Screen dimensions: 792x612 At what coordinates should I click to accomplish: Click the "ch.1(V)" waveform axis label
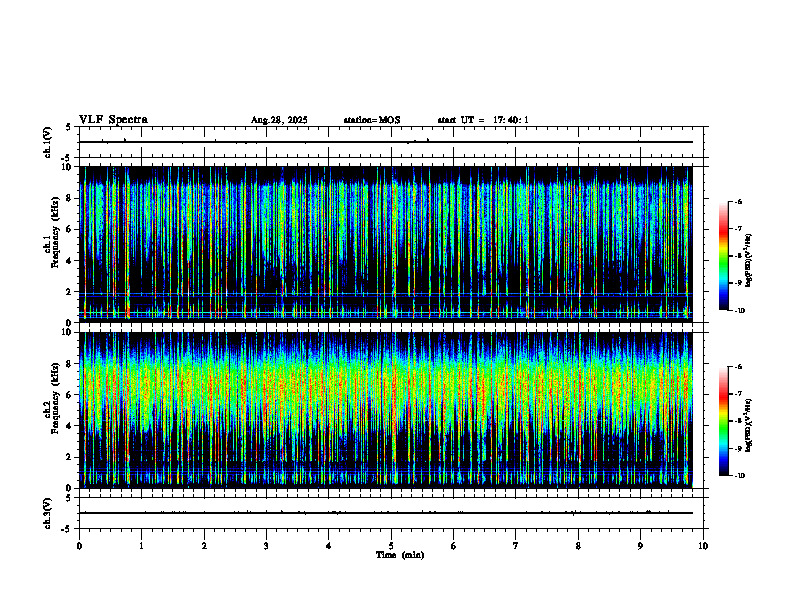pyautogui.click(x=47, y=142)
